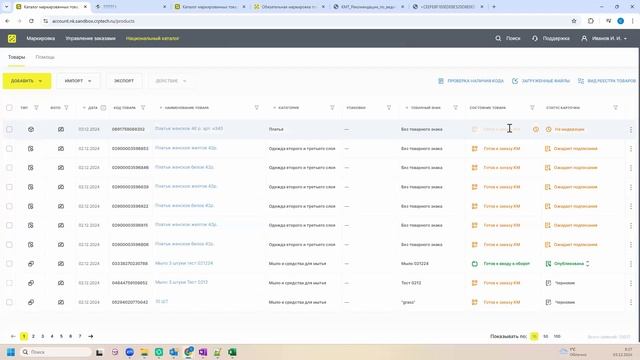Expand the Добавить dropdown button
This screenshot has width=640, height=360.
tap(27, 81)
